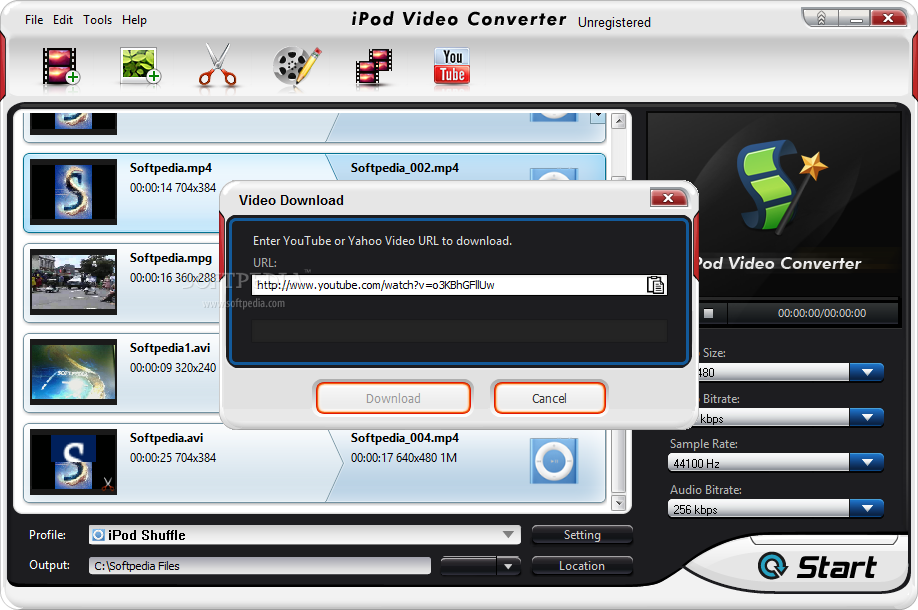Screen dimensions: 918x610
Task: Click the Setting button
Action: click(x=582, y=534)
